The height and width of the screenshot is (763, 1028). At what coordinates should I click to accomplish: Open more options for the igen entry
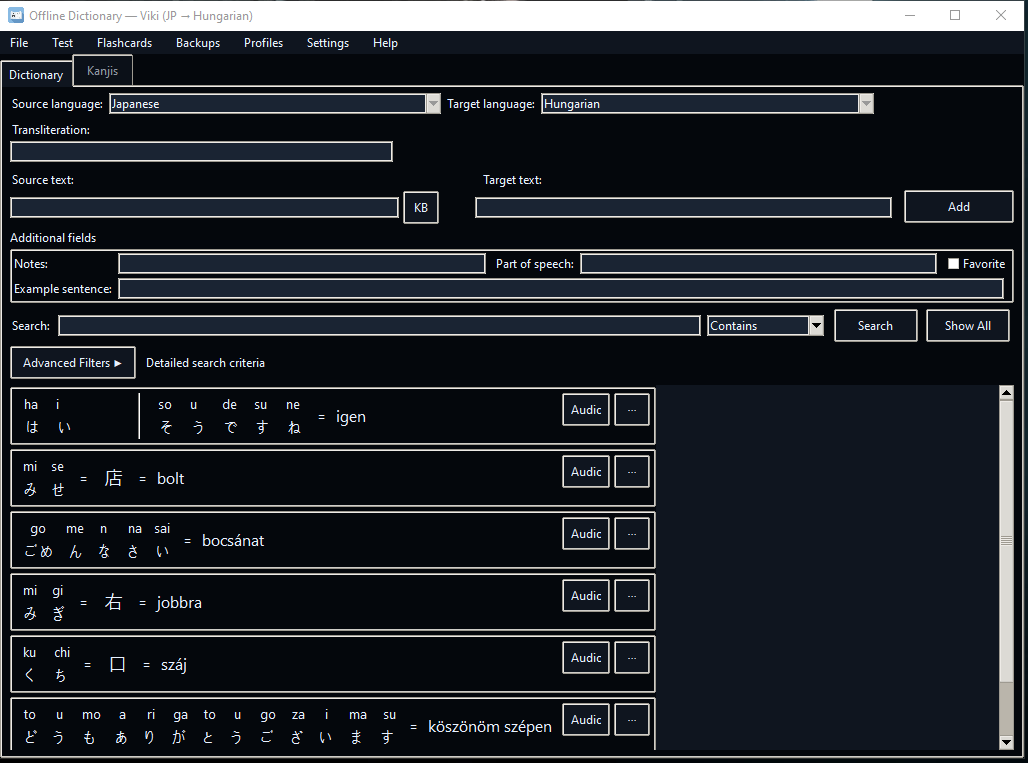632,410
